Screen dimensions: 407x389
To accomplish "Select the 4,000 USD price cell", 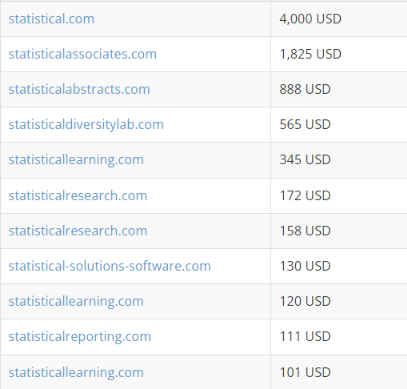I will pyautogui.click(x=339, y=19).
